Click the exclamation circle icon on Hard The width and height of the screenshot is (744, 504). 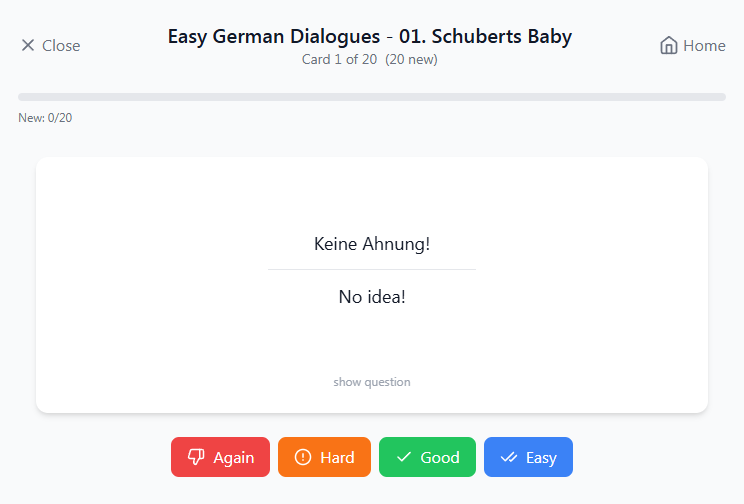coord(303,457)
